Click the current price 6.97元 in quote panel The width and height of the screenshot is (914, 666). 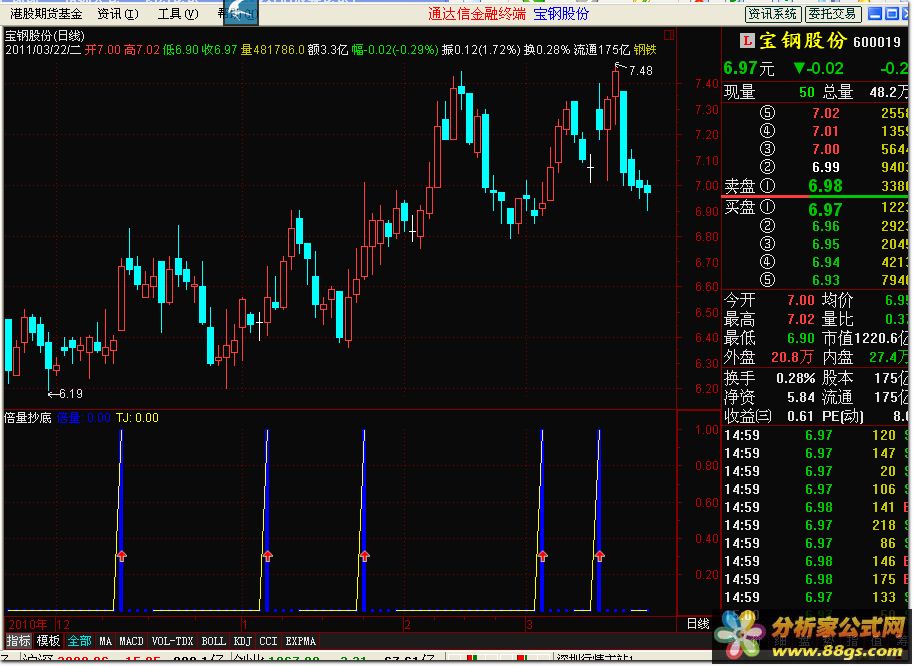[x=748, y=68]
